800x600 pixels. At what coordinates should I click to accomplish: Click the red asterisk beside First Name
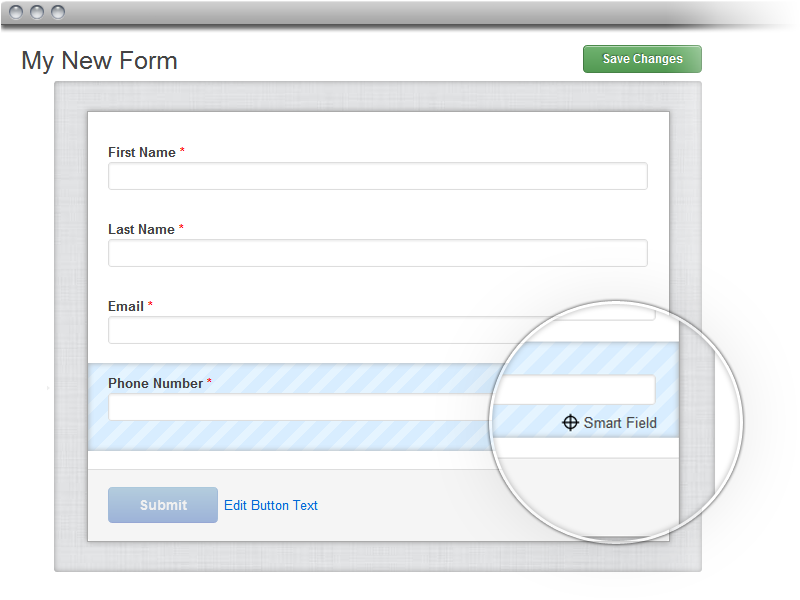182,152
